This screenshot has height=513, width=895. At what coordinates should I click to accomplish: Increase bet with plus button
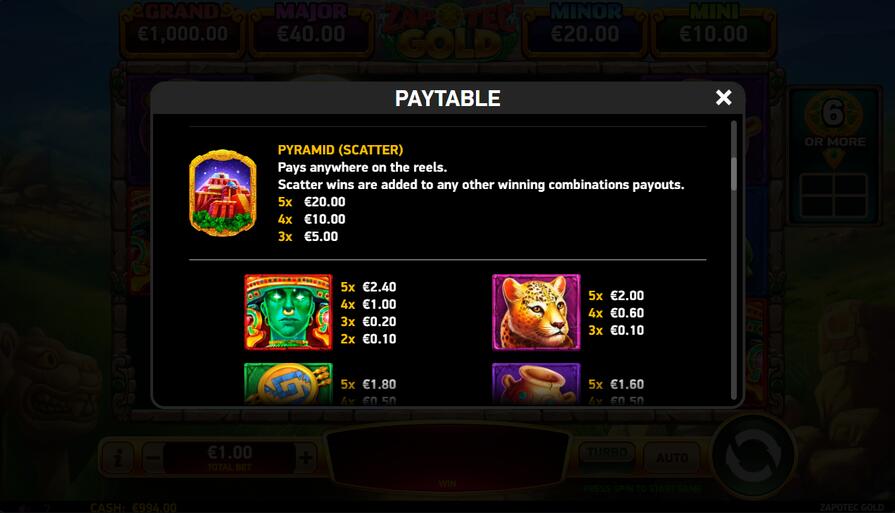(x=306, y=458)
